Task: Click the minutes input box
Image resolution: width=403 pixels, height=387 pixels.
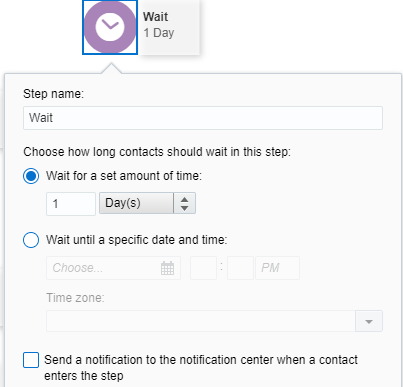Action: tap(240, 268)
